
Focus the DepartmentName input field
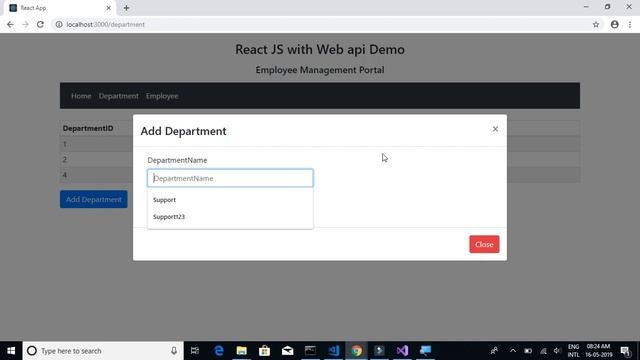[230, 178]
